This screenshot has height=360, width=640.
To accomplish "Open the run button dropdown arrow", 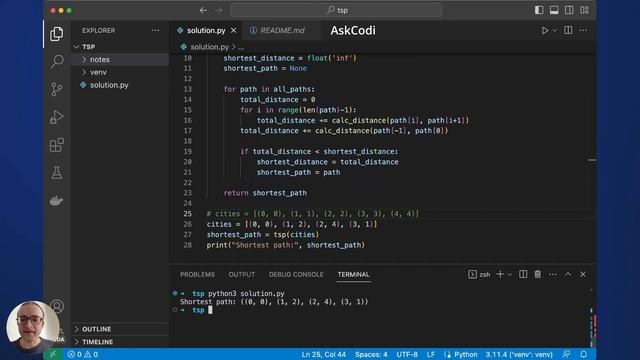I will tap(554, 30).
